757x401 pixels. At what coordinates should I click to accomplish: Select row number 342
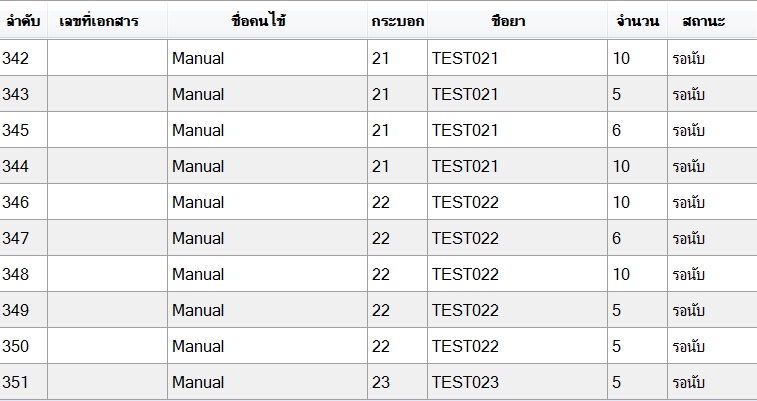click(16, 58)
